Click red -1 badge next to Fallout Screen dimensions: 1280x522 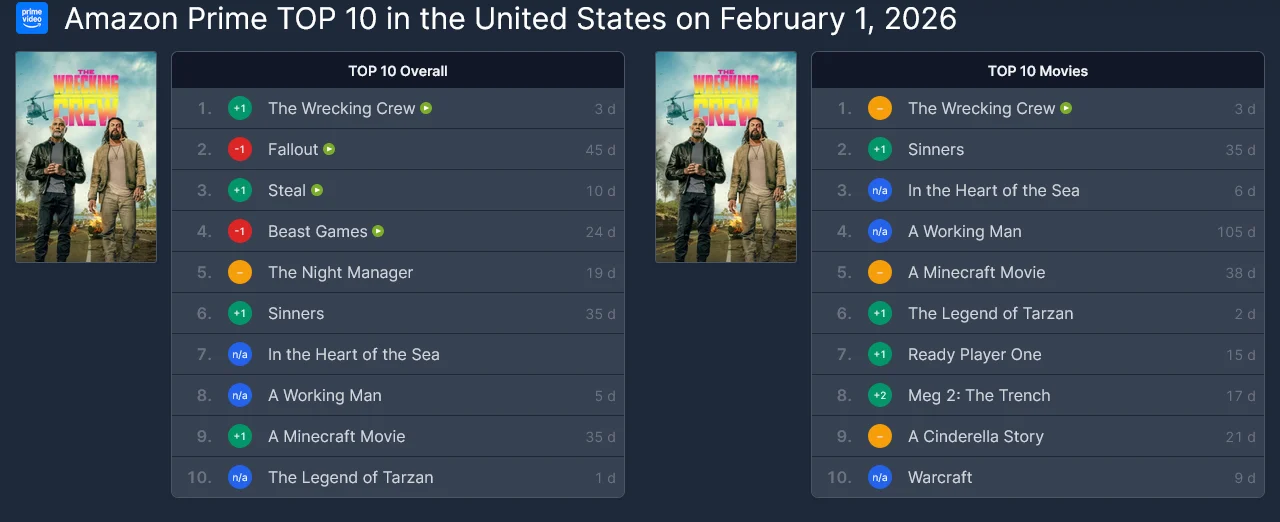click(240, 149)
